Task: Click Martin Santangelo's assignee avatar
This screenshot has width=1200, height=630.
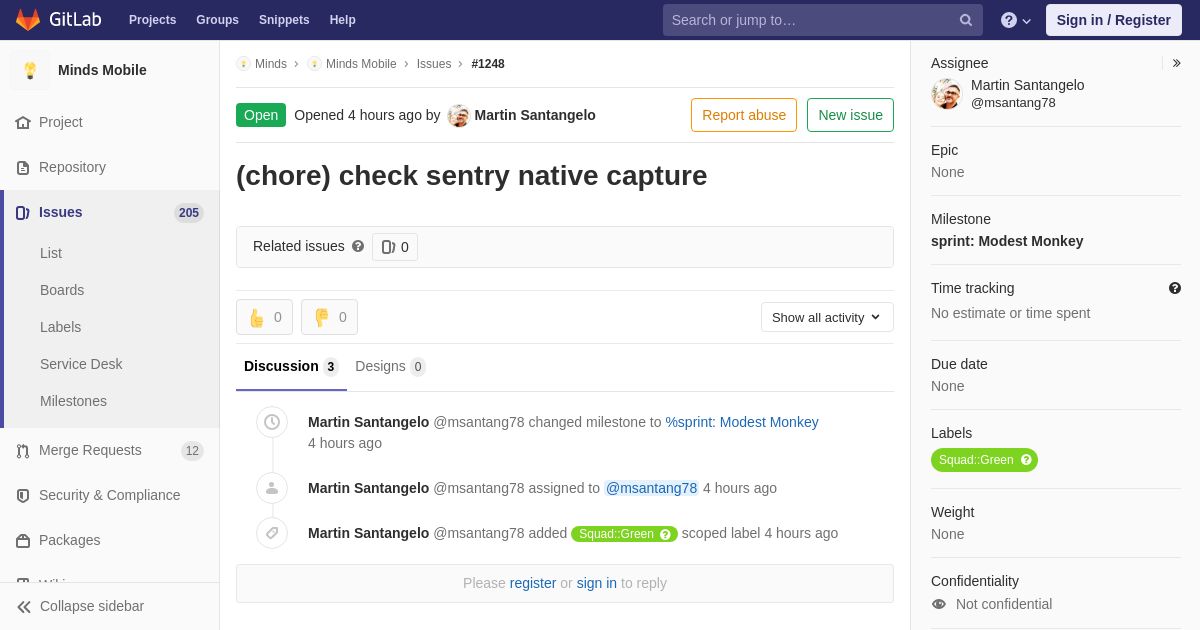Action: 946,94
